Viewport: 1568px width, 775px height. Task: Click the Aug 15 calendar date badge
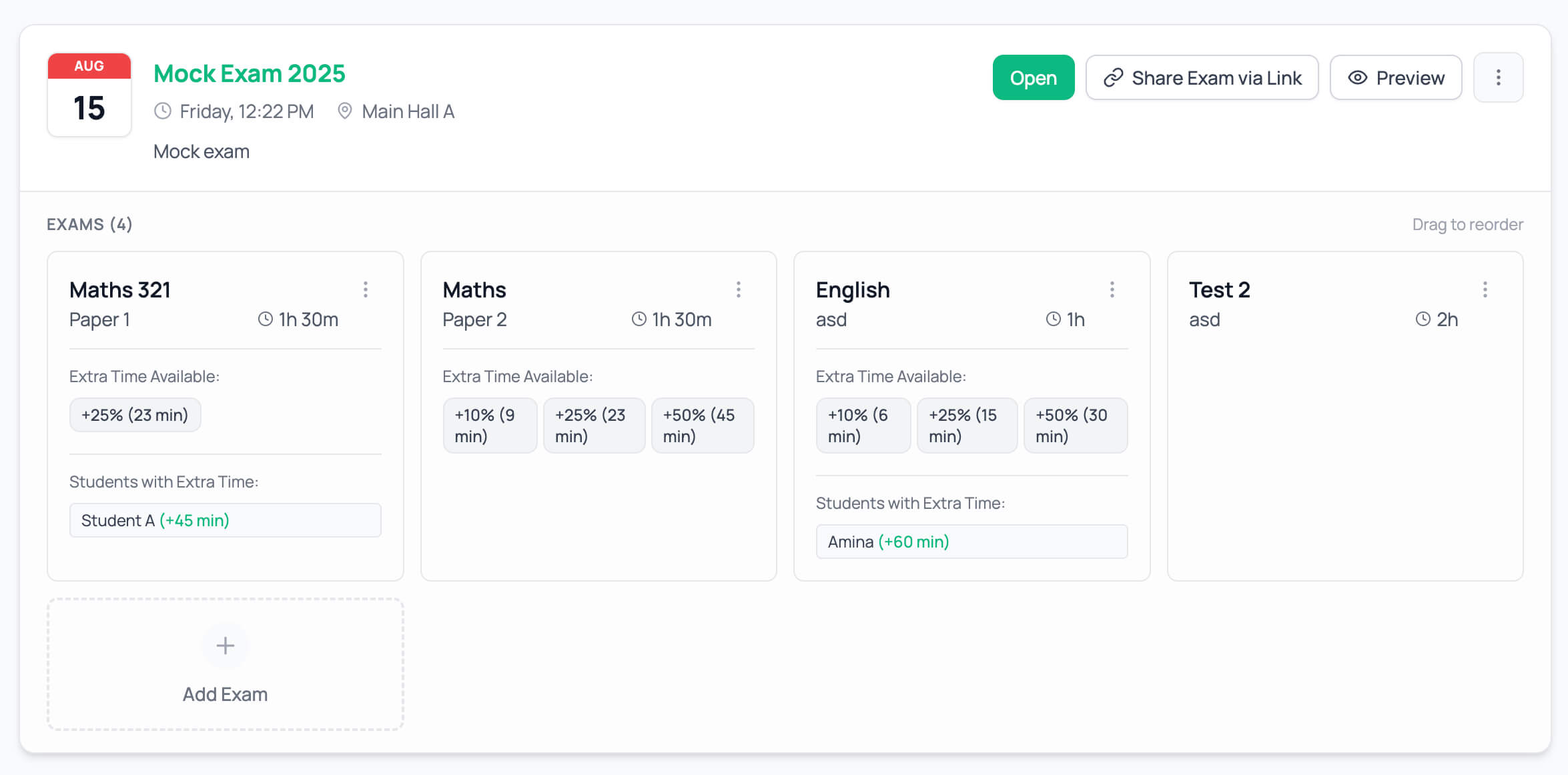pyautogui.click(x=89, y=95)
